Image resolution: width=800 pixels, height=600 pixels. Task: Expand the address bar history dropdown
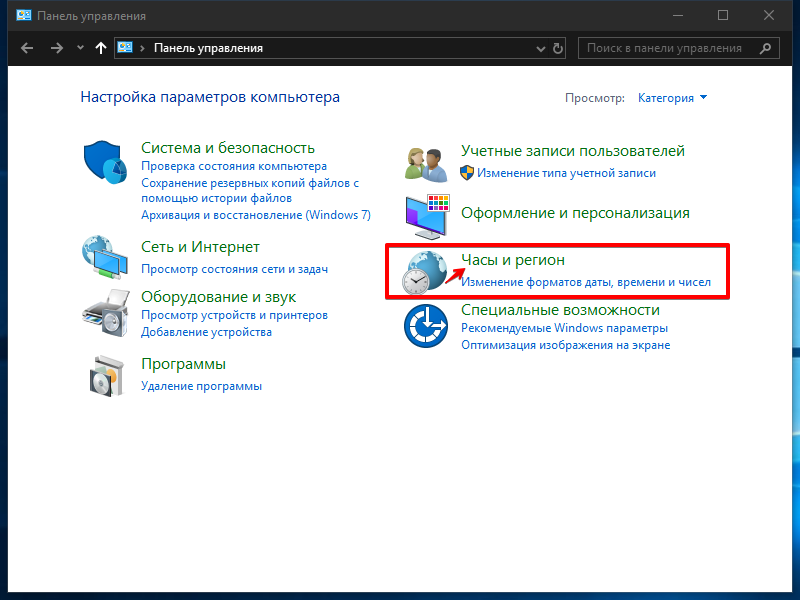tap(541, 48)
